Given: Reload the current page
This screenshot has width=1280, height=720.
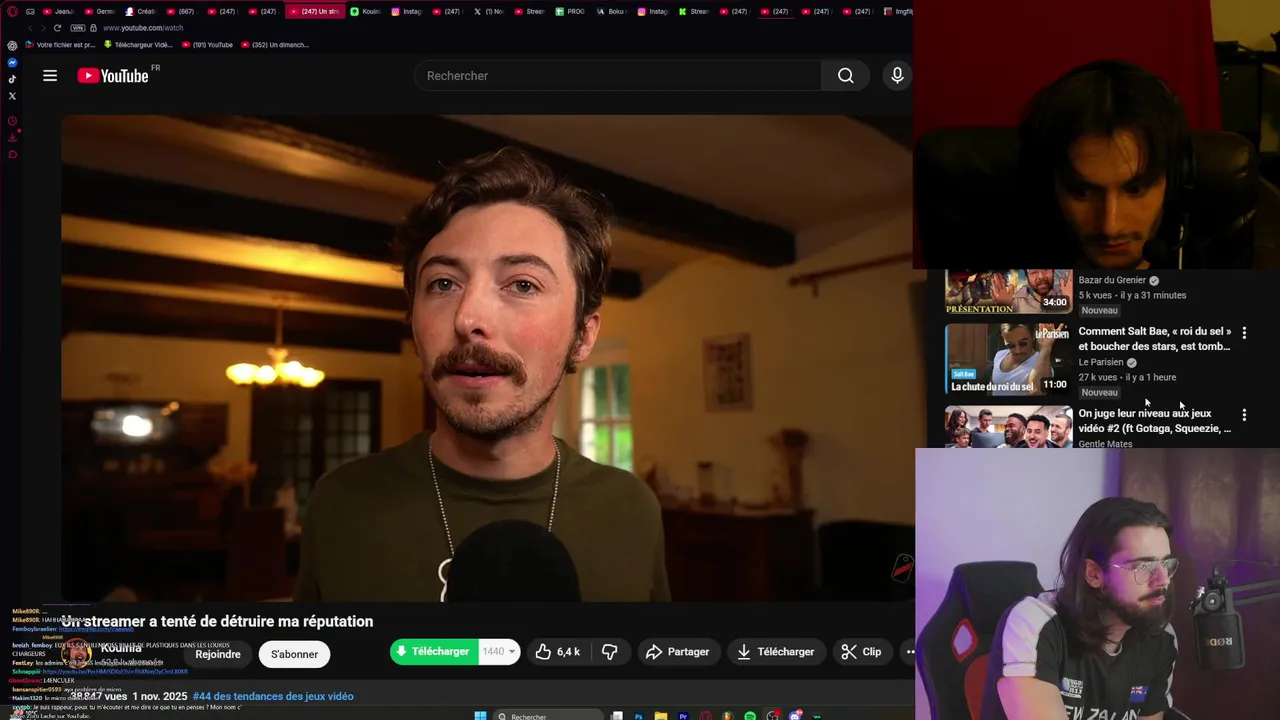Looking at the screenshot, I should [x=57, y=28].
